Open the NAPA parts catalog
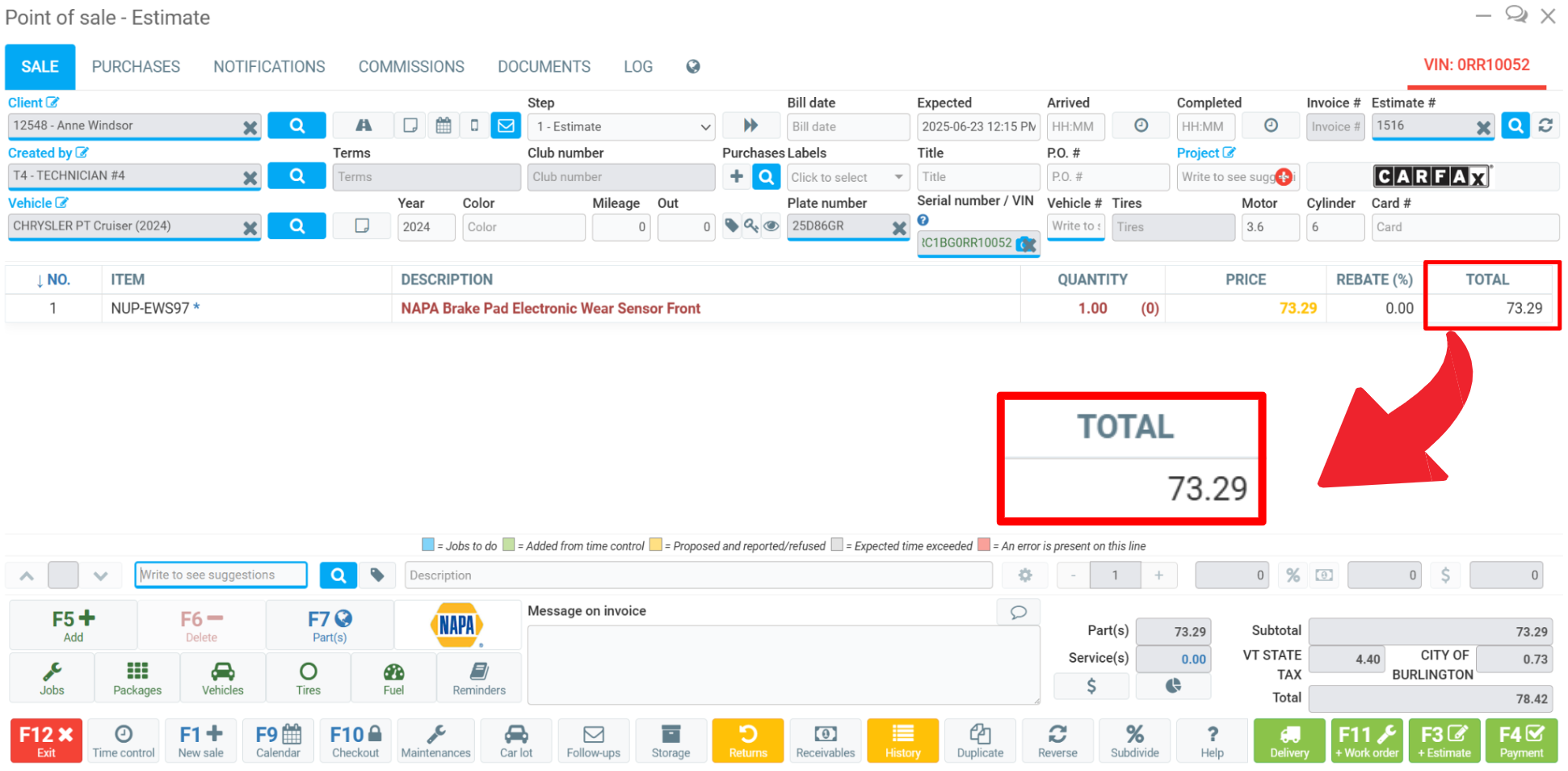 457,625
